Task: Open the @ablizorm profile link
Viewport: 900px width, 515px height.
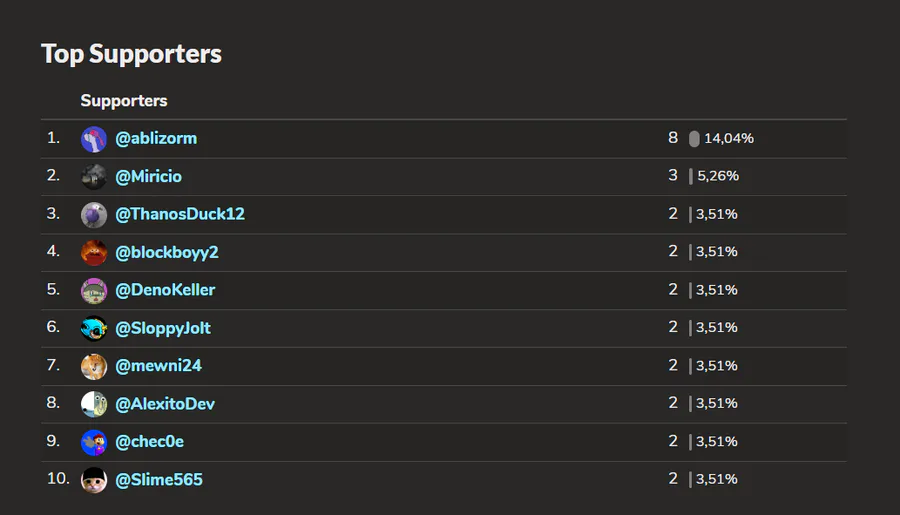Action: click(x=156, y=138)
